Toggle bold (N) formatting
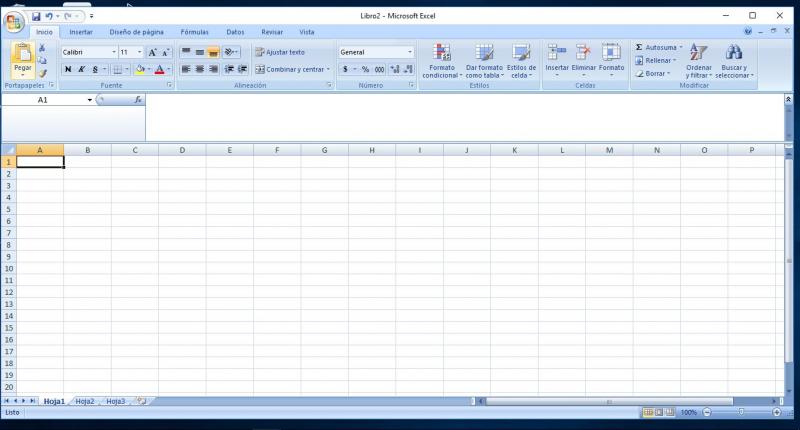Viewport: 800px width, 430px height. pyautogui.click(x=68, y=69)
